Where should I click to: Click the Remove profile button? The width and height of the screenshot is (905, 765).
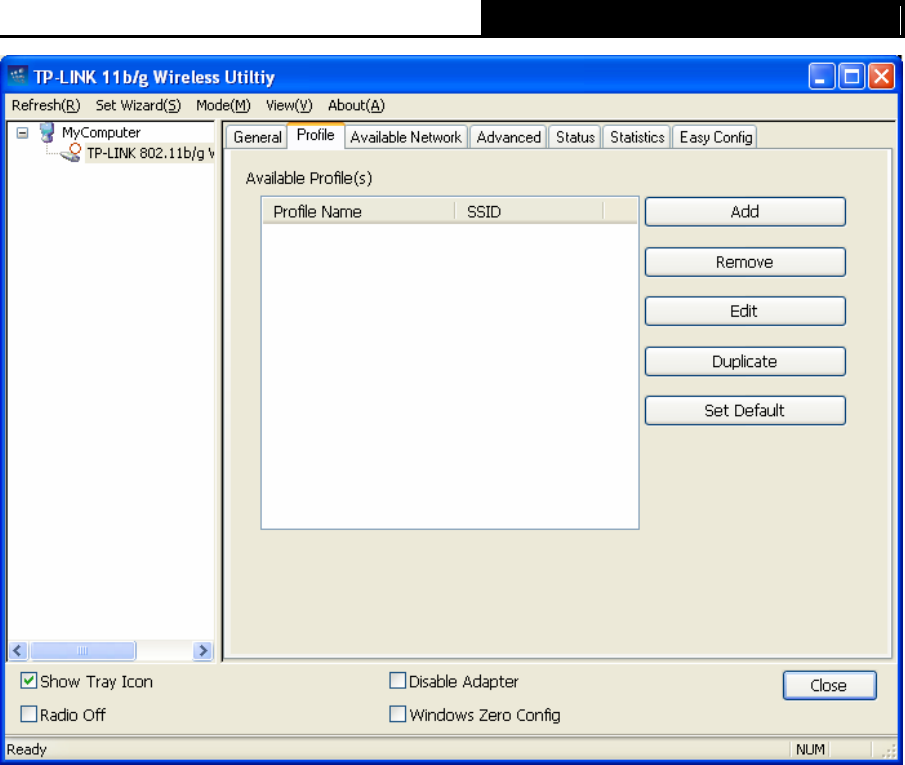[745, 262]
